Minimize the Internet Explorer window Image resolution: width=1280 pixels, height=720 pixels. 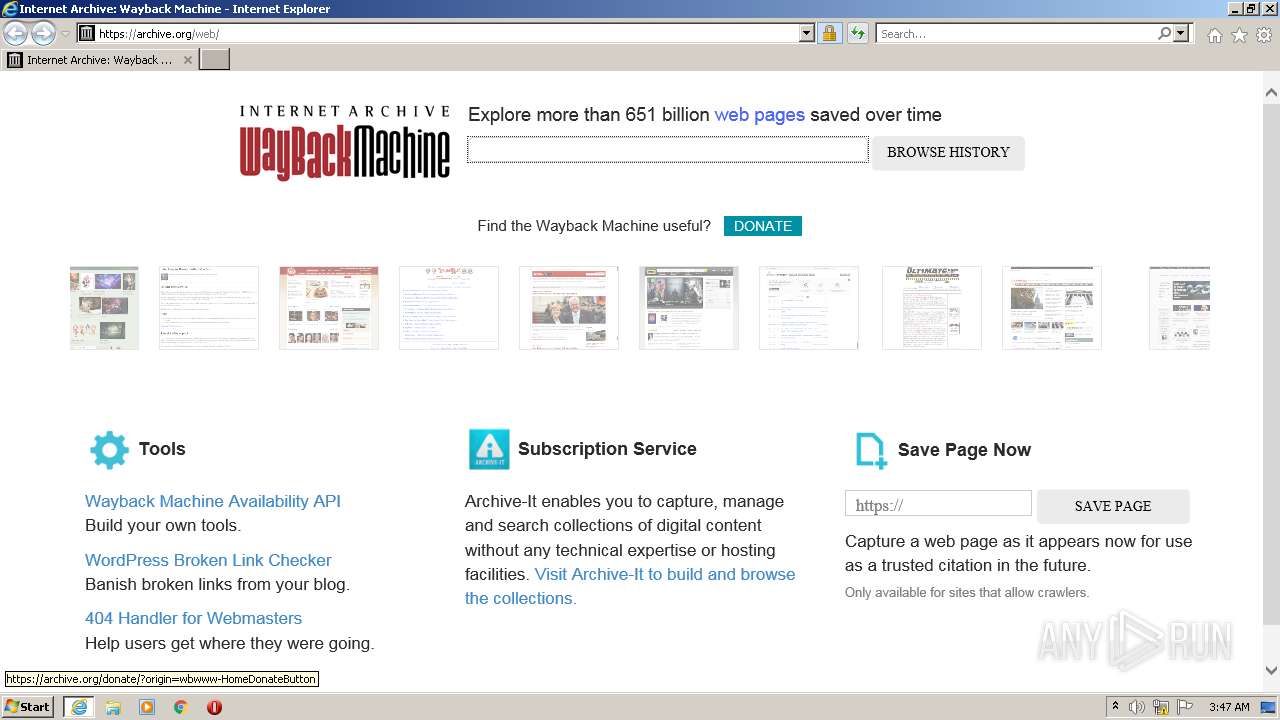[1235, 9]
